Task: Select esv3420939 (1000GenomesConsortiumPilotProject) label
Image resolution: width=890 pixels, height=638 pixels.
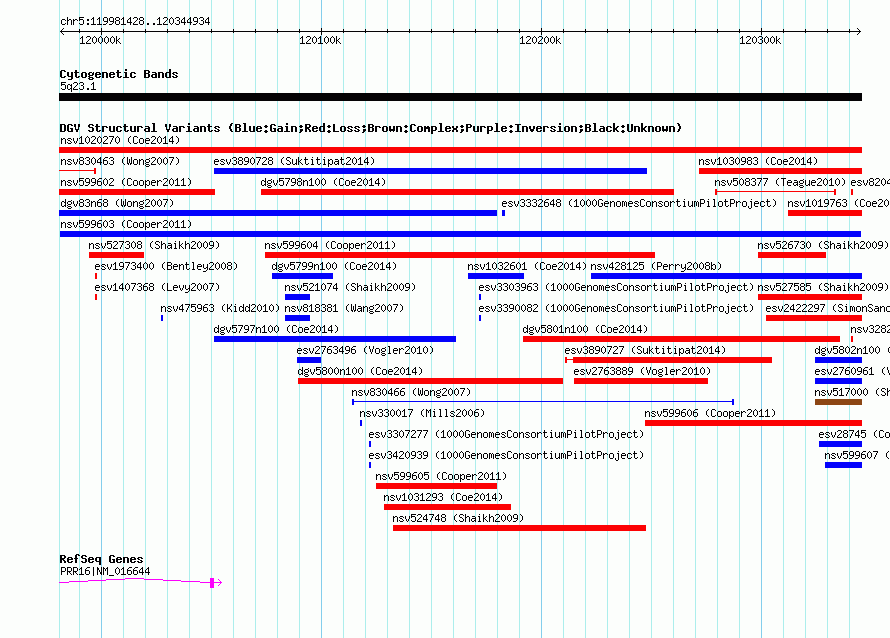Action: 506,455
